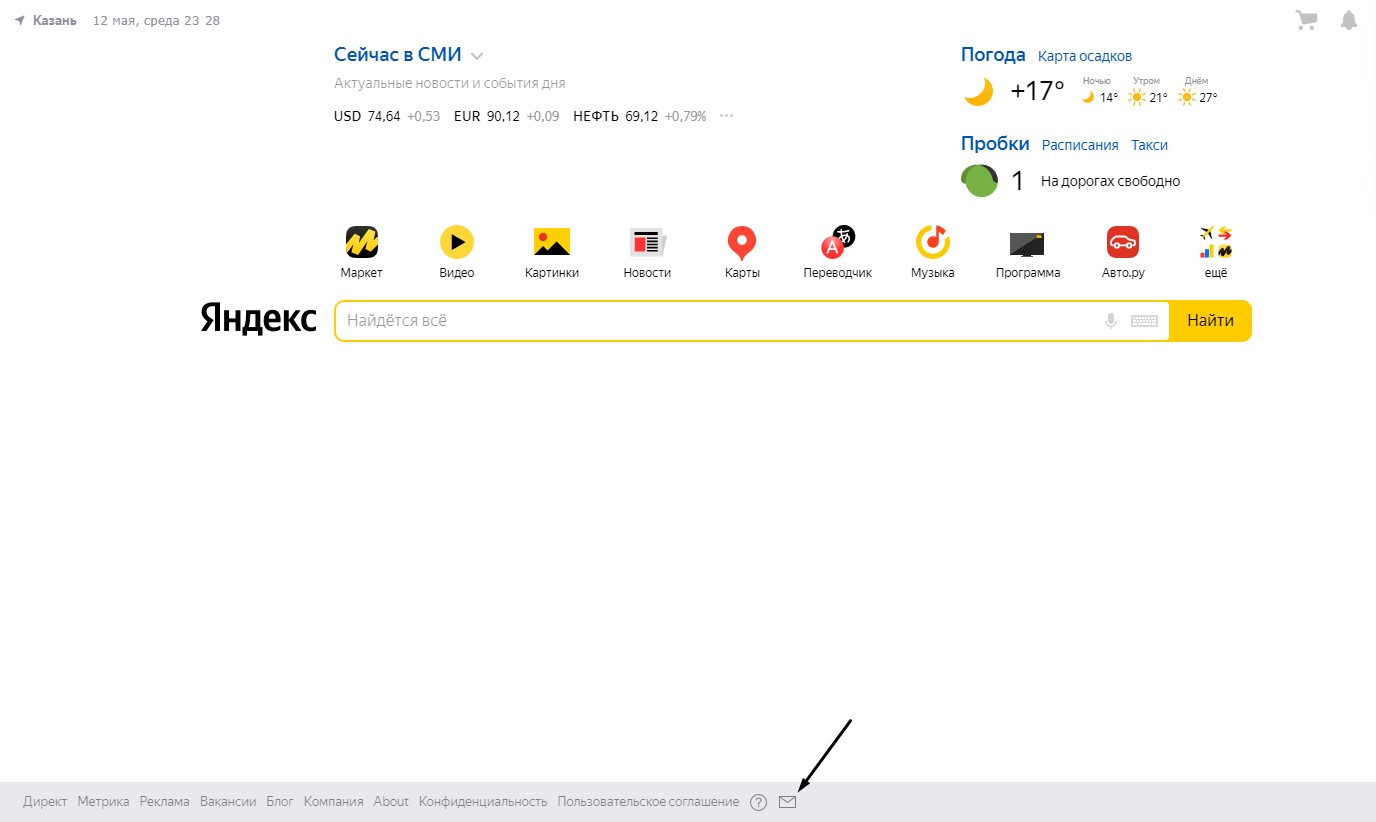Change the city Казань
The width and height of the screenshot is (1376, 822).
coord(55,20)
